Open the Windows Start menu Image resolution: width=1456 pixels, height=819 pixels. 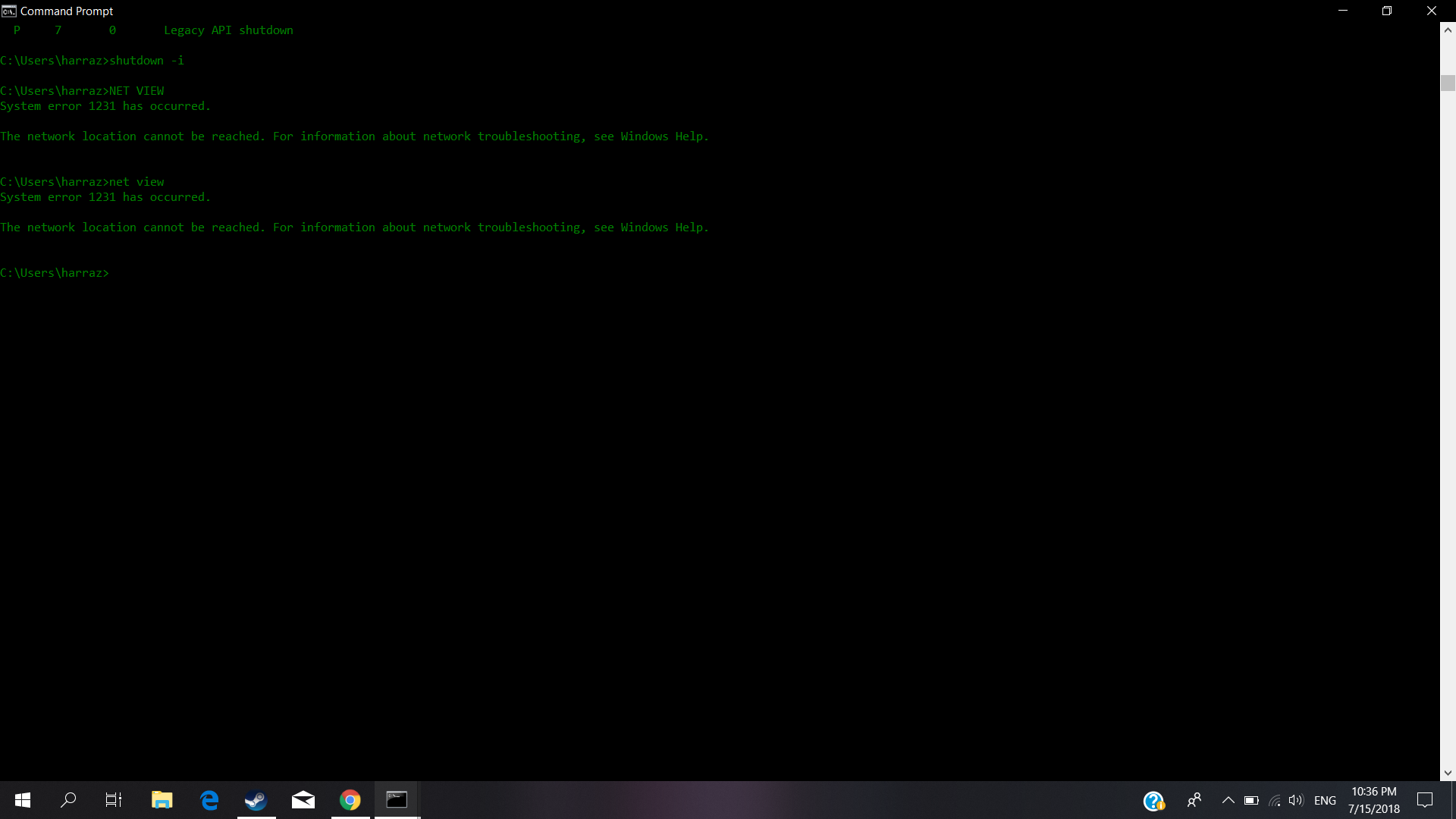(23, 800)
